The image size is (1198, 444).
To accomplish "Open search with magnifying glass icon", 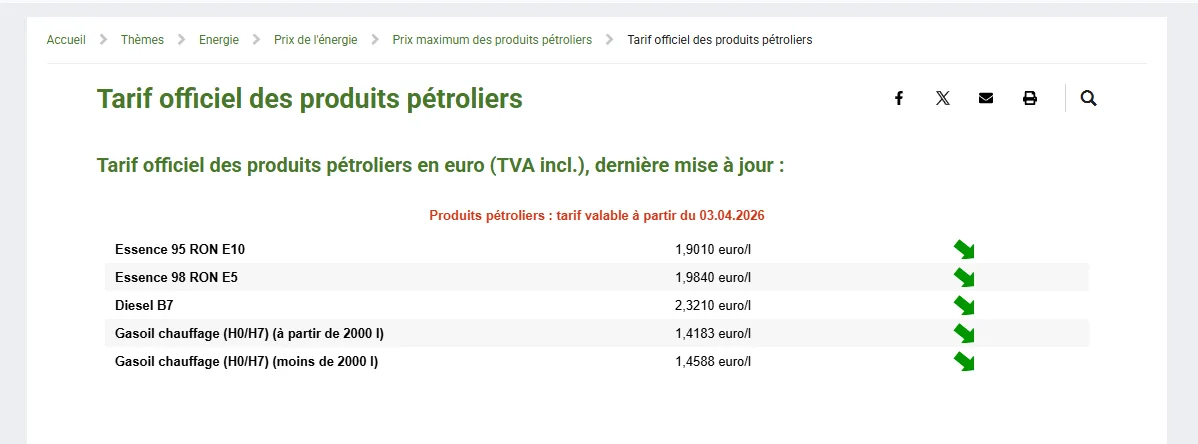I will (1089, 98).
